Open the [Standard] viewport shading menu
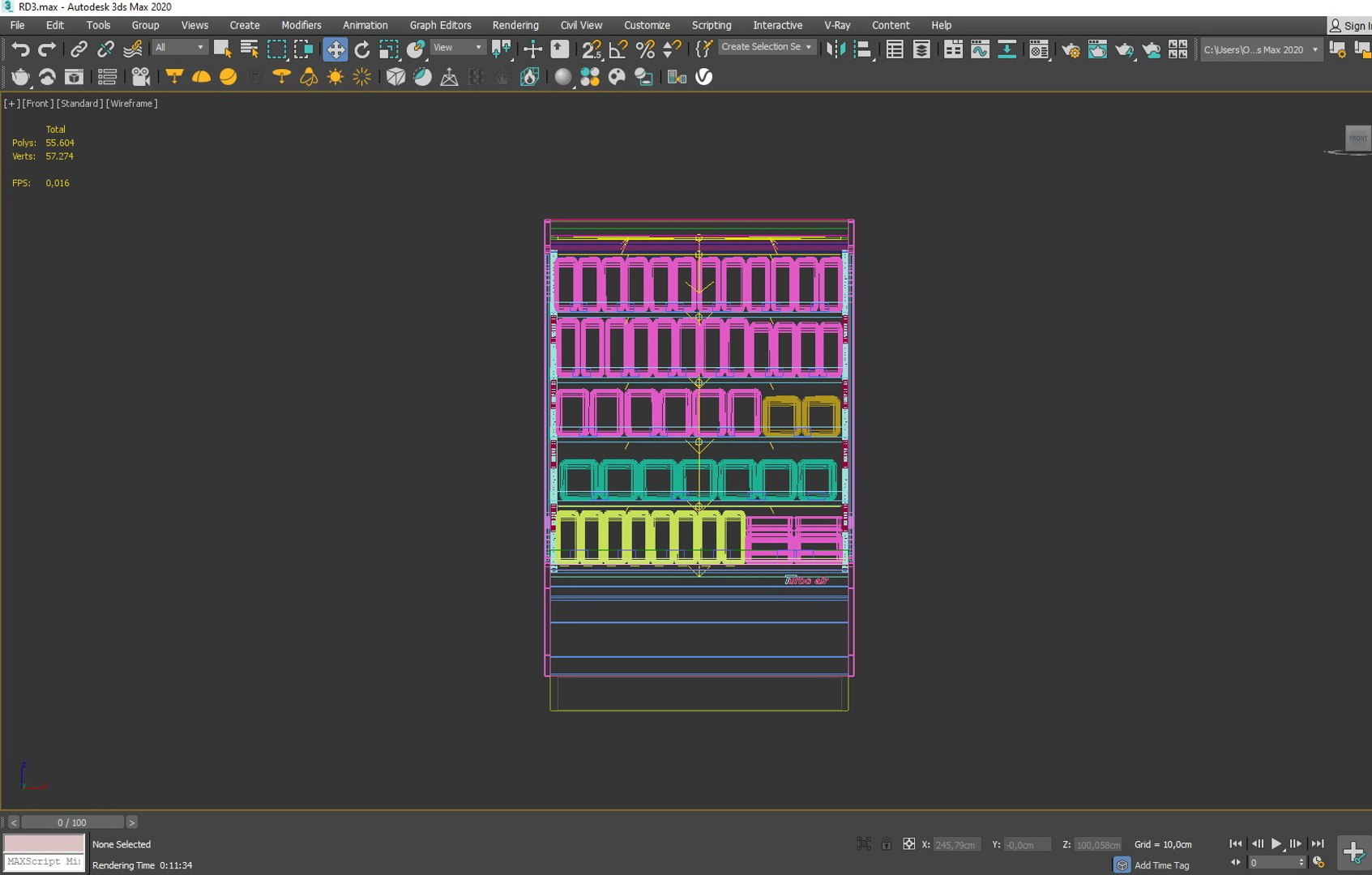Screen dimensions: 1372x875 pyautogui.click(x=79, y=104)
